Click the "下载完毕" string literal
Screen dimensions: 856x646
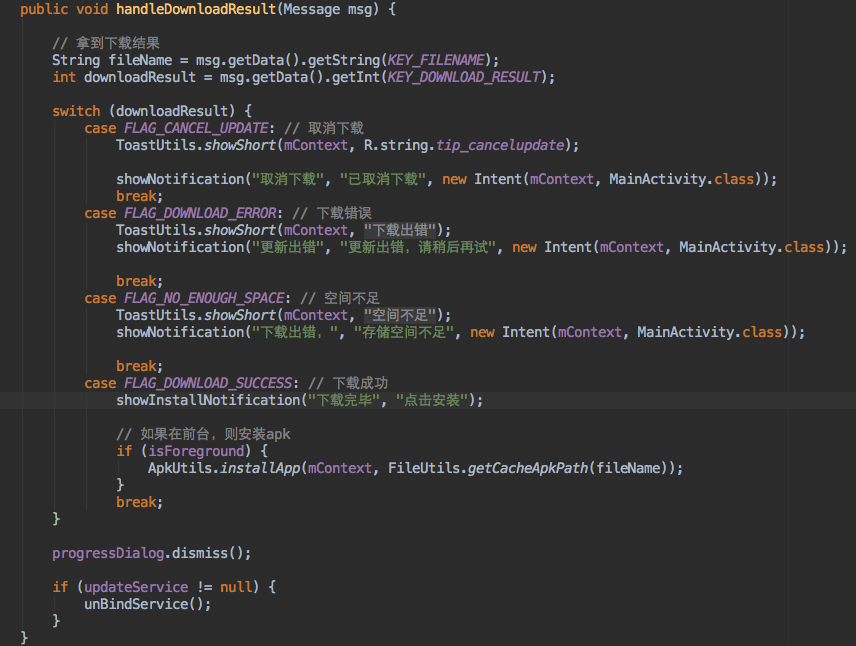(x=344, y=400)
